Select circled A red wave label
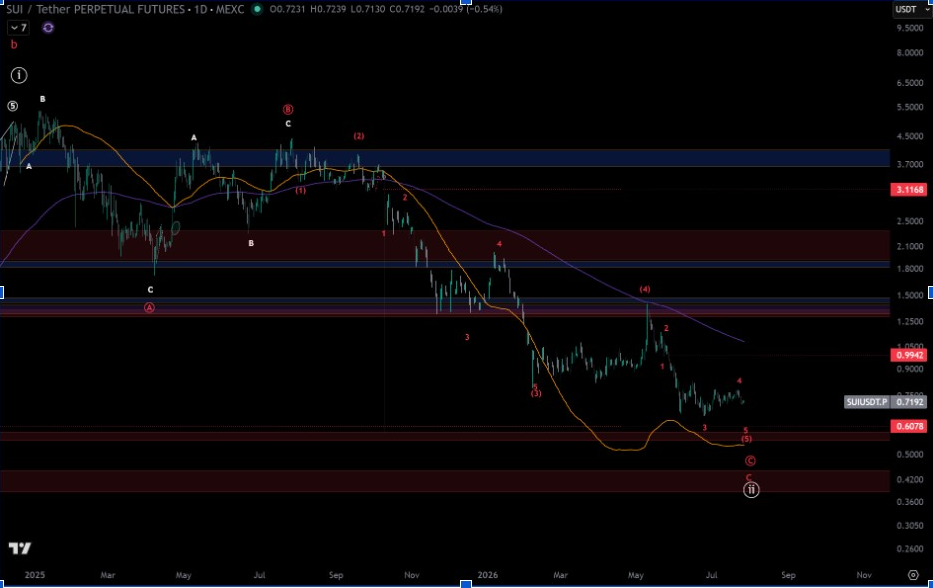 point(149,307)
